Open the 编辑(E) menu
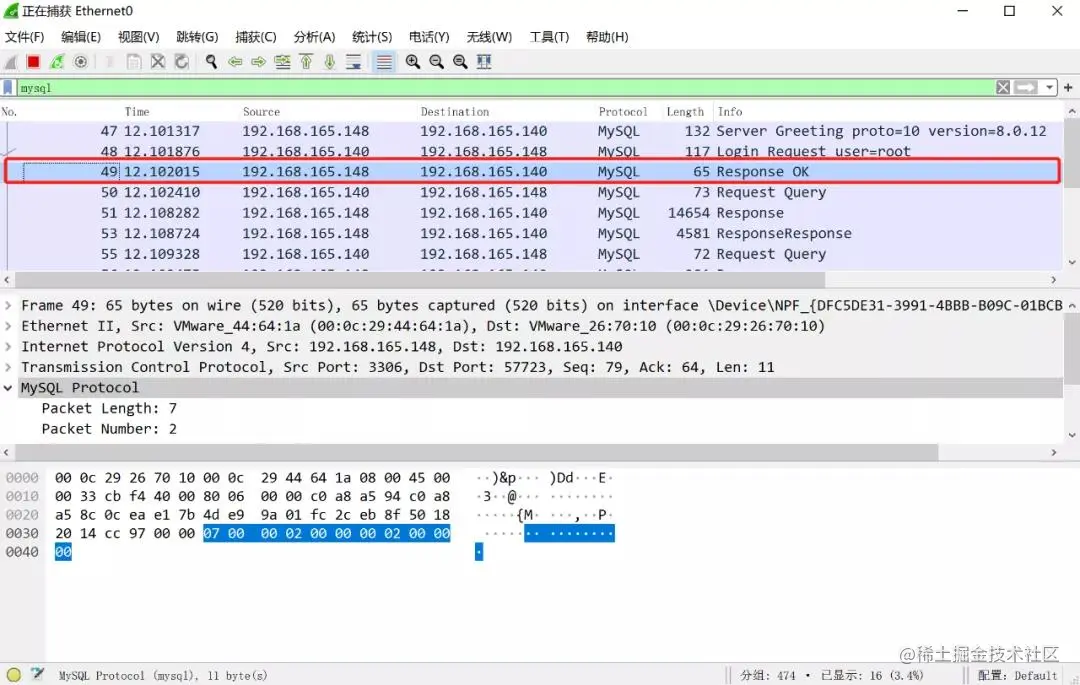The image size is (1080, 685). [81, 36]
